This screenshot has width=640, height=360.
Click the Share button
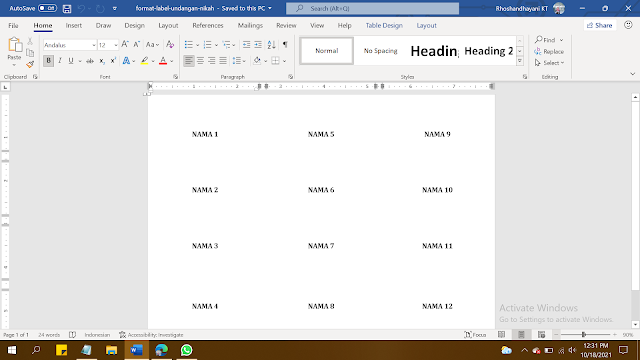[x=600, y=25]
